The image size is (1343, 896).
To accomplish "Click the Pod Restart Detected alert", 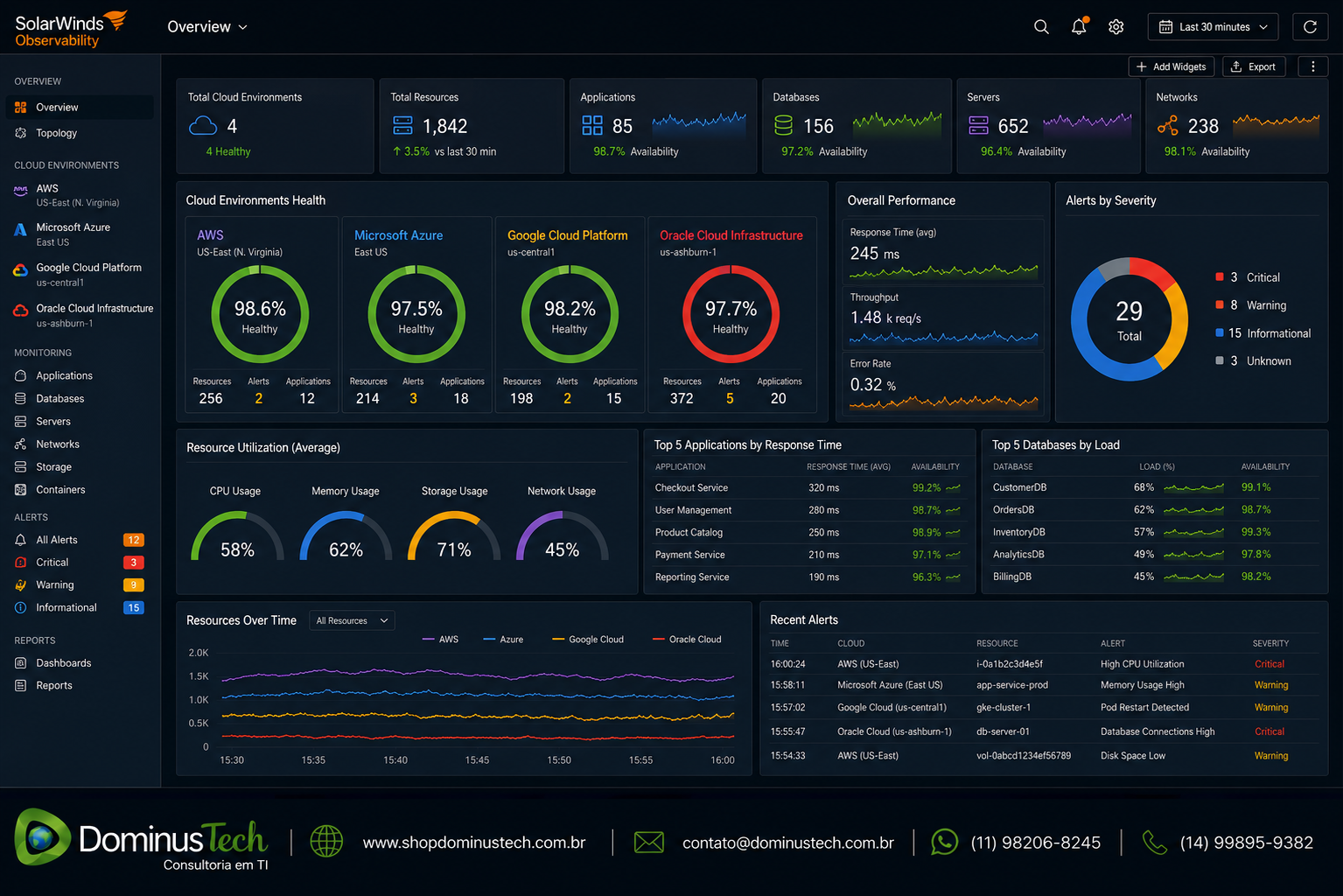I will pos(1144,707).
